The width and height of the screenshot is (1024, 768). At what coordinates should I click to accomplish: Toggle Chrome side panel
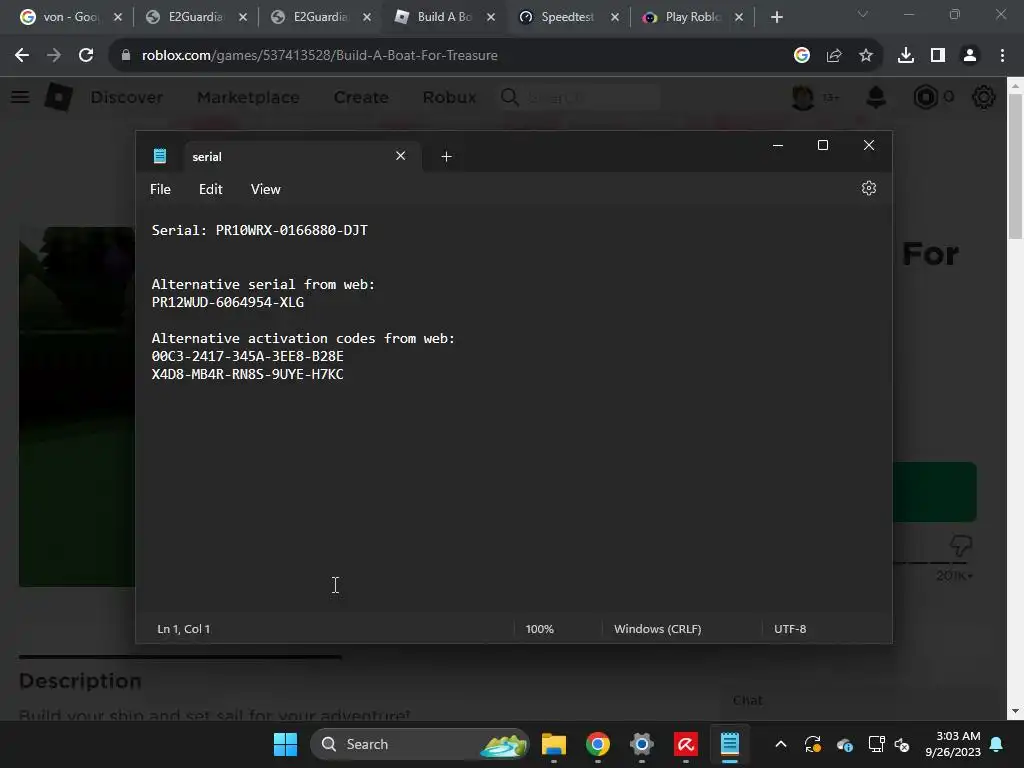(937, 56)
